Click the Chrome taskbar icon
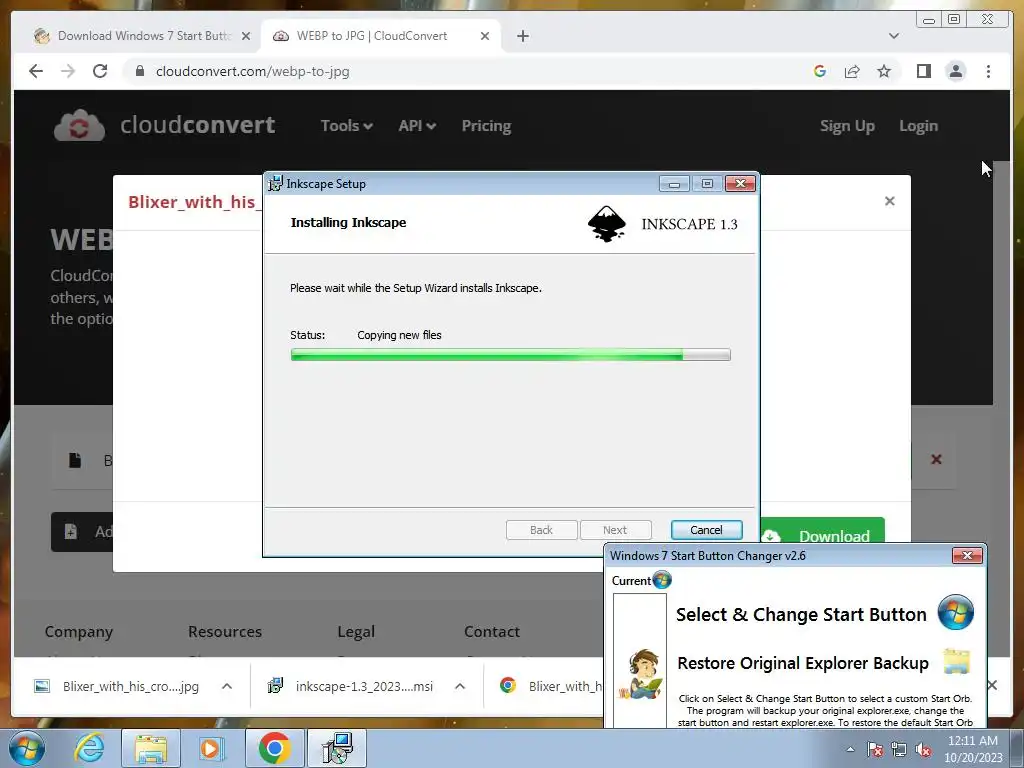Image resolution: width=1024 pixels, height=768 pixels. pyautogui.click(x=274, y=748)
